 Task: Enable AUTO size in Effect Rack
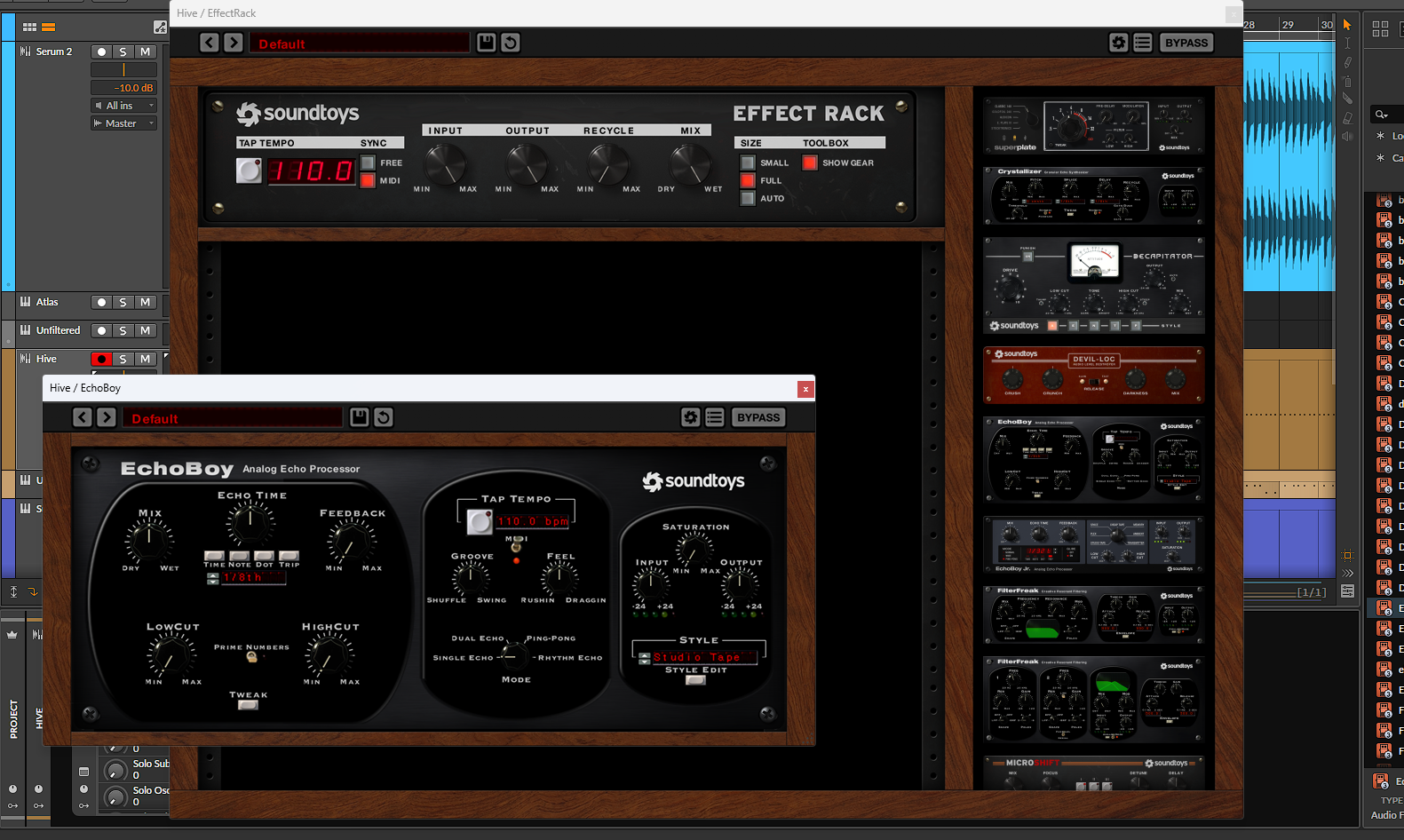748,198
